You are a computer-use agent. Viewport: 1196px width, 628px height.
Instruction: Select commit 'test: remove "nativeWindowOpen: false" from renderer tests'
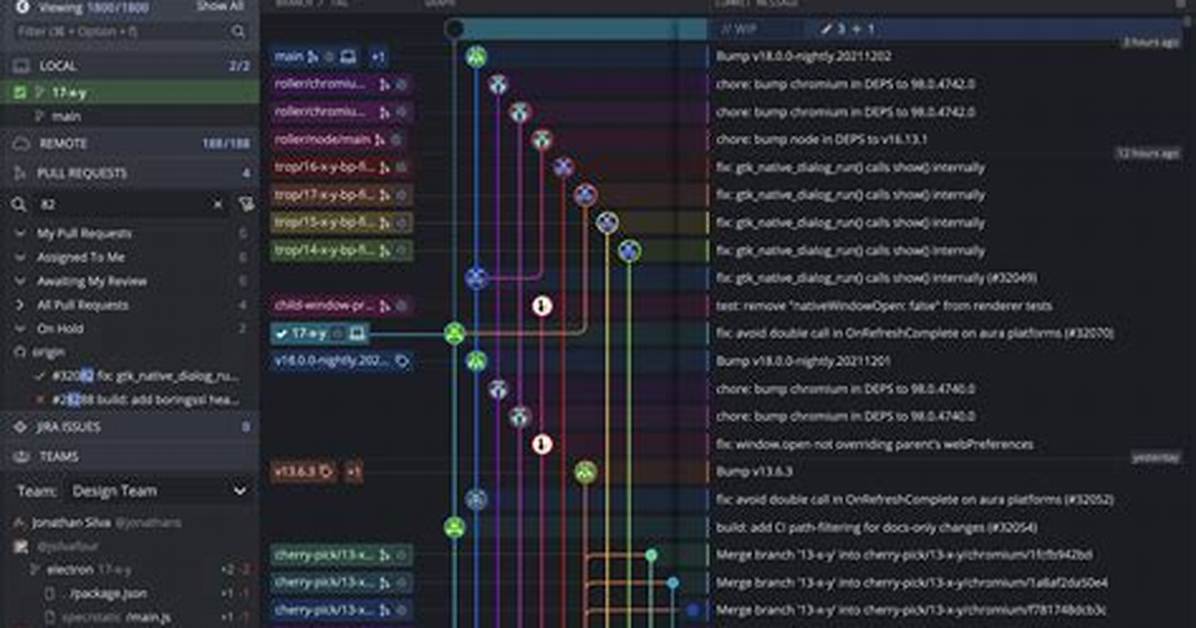coord(883,306)
